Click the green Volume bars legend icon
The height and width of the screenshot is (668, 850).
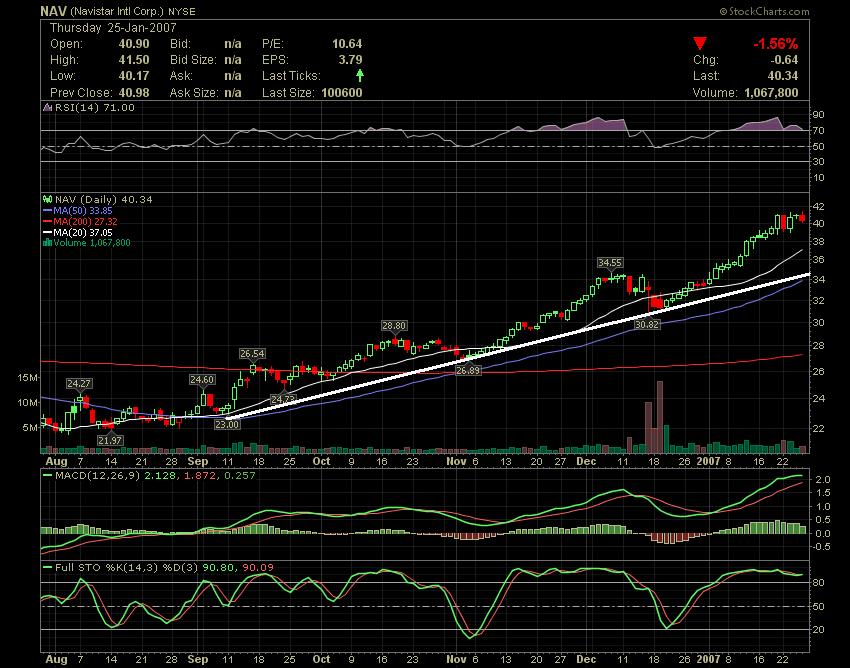click(48, 243)
